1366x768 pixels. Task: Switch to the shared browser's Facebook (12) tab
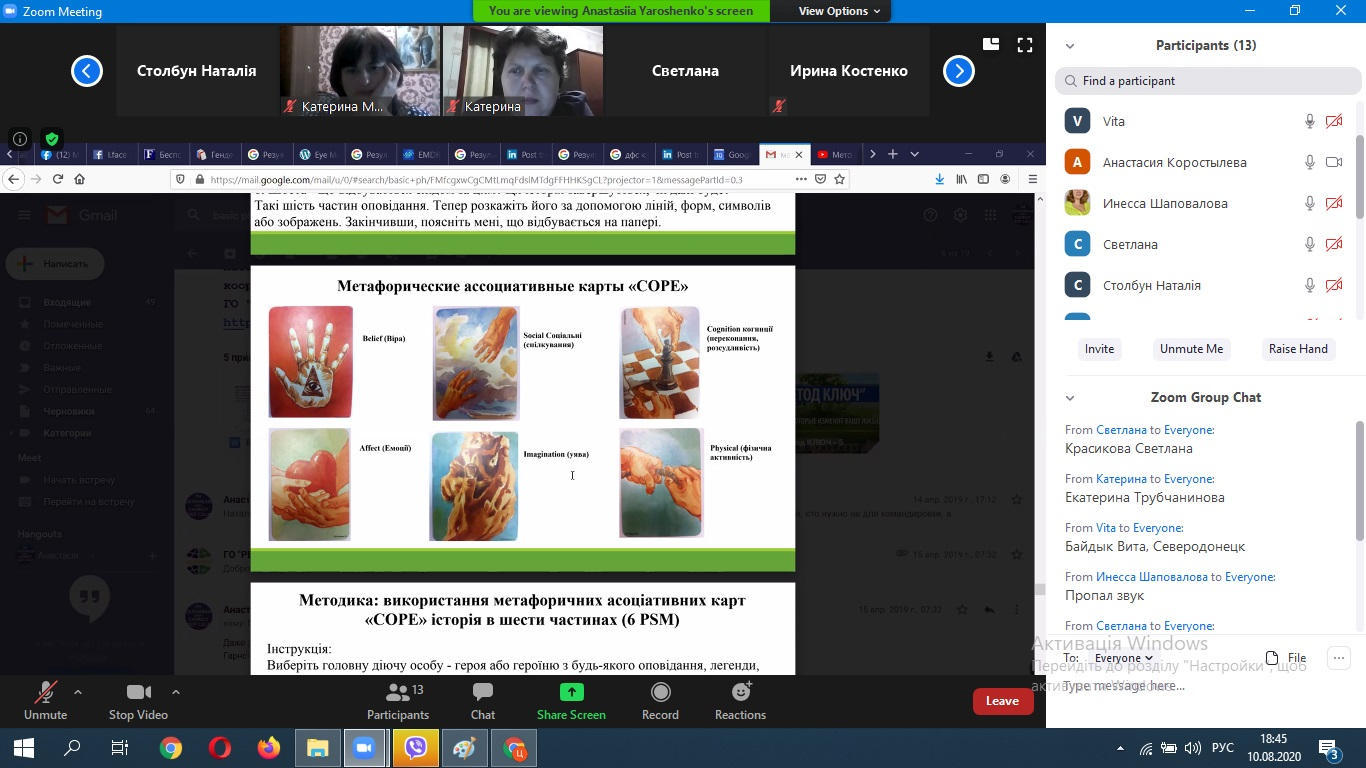[x=60, y=154]
